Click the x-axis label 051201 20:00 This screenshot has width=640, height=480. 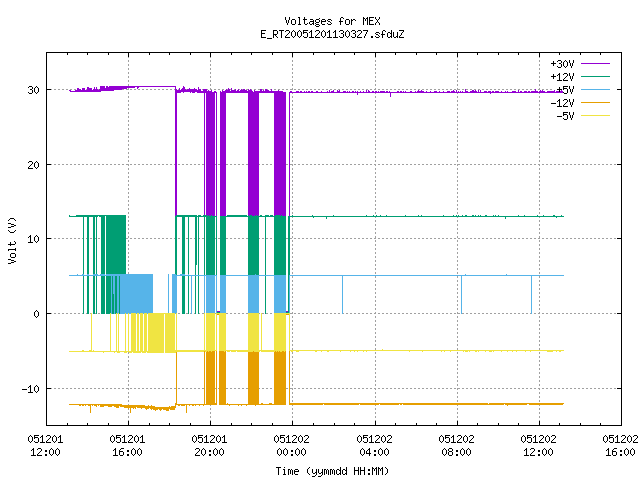pos(209,446)
